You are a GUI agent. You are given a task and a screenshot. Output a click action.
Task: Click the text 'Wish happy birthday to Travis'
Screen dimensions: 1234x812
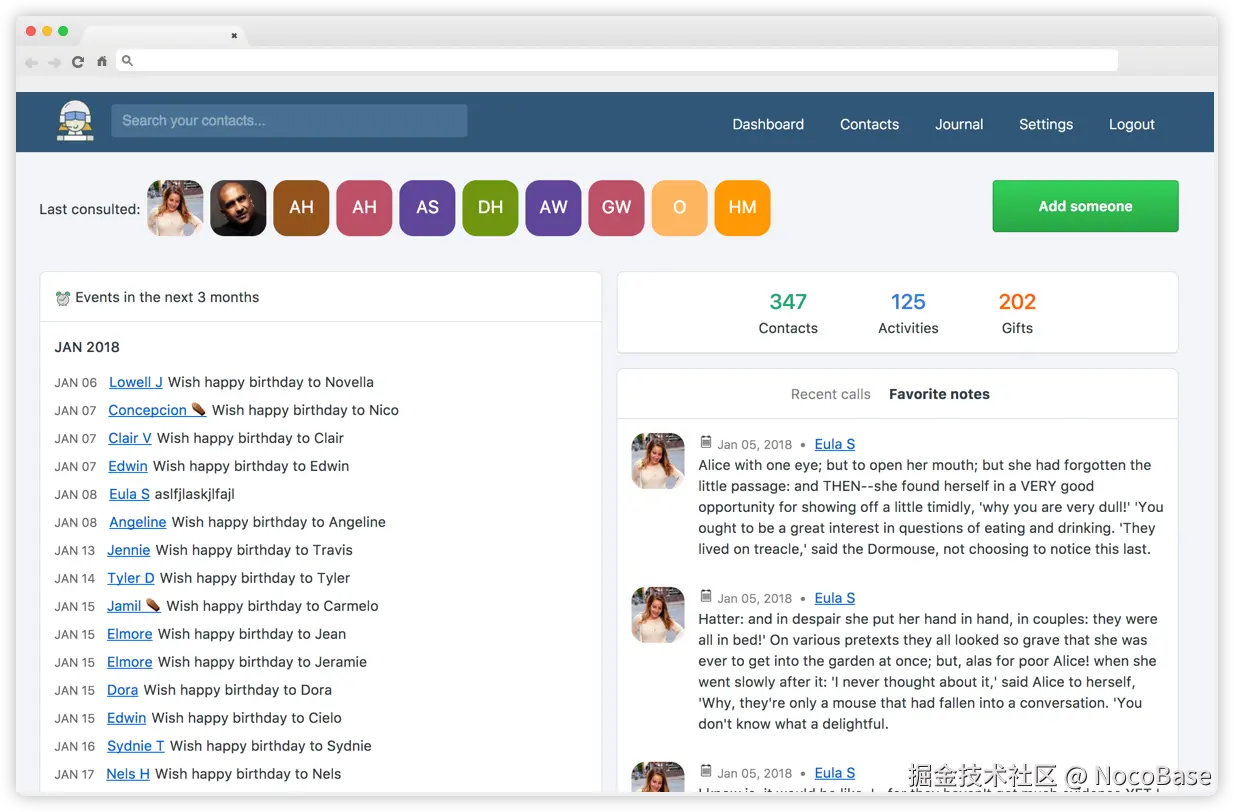coord(254,550)
